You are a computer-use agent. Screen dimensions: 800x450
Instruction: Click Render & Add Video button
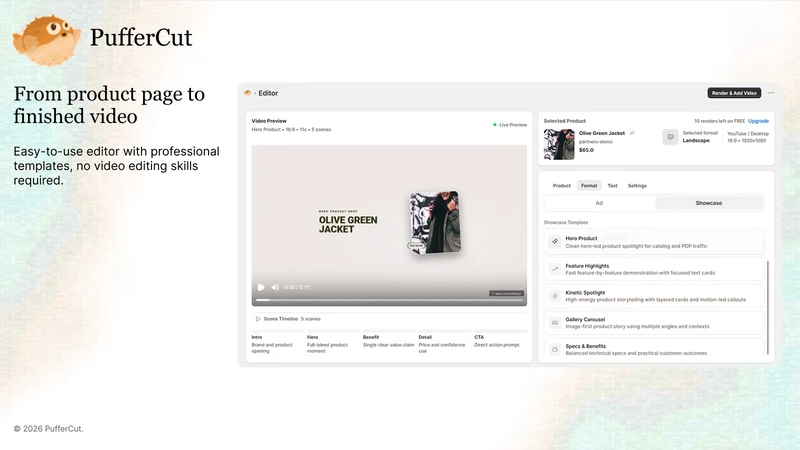tap(734, 93)
